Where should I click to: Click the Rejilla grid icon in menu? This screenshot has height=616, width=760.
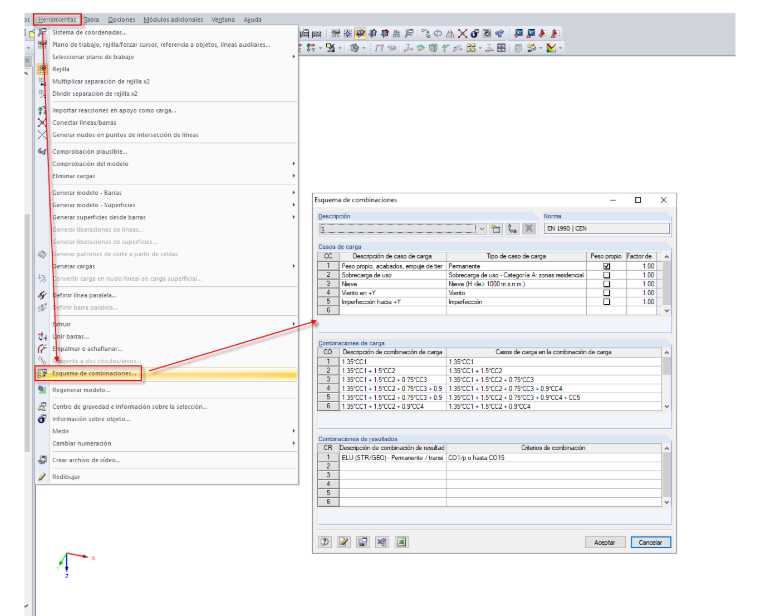[x=43, y=69]
